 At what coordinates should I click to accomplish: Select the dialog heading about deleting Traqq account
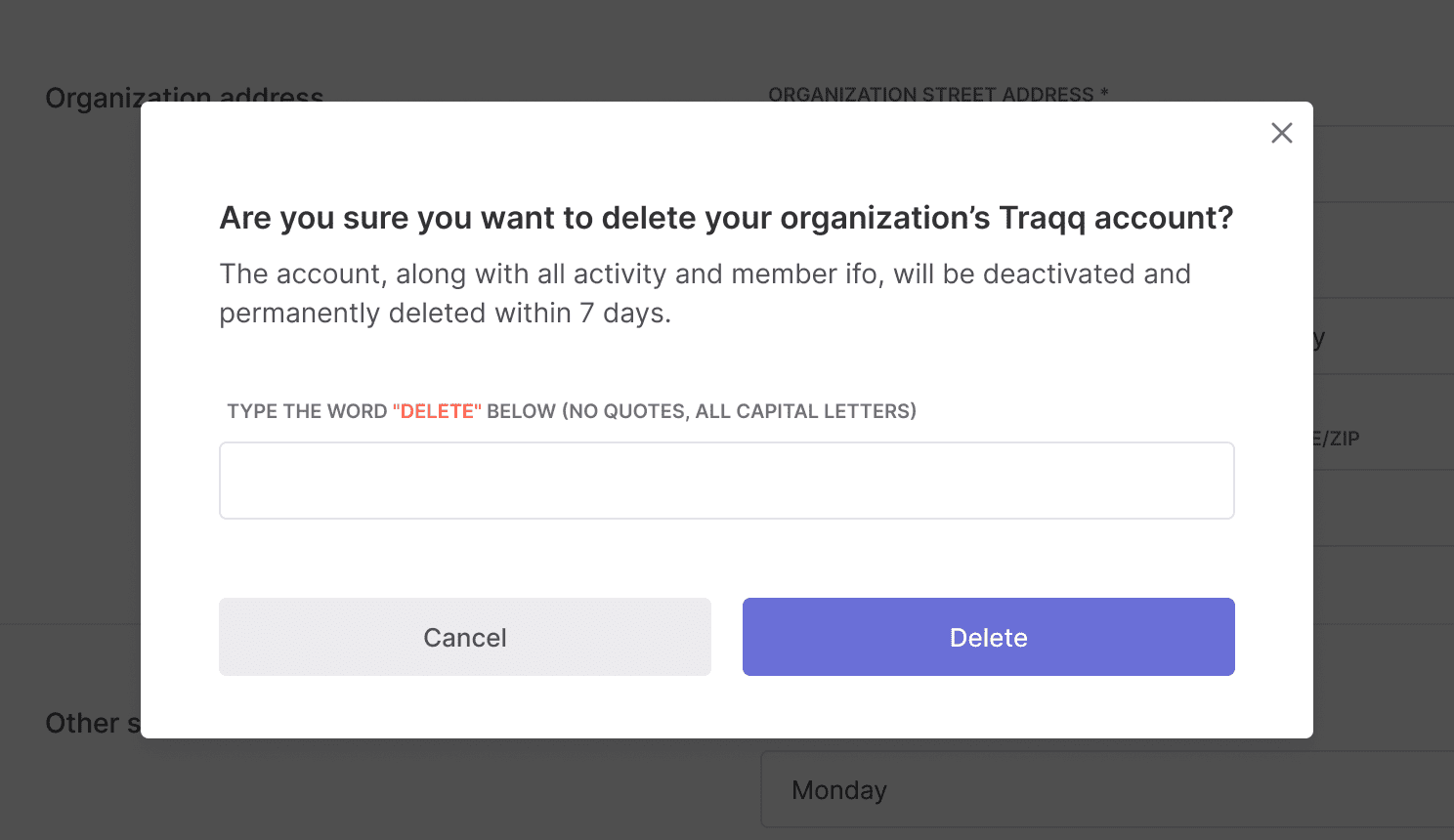[726, 218]
